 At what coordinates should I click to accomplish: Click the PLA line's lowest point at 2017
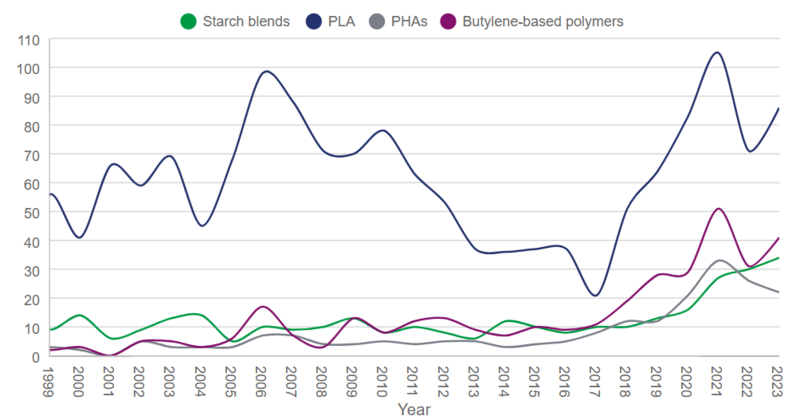click(596, 295)
